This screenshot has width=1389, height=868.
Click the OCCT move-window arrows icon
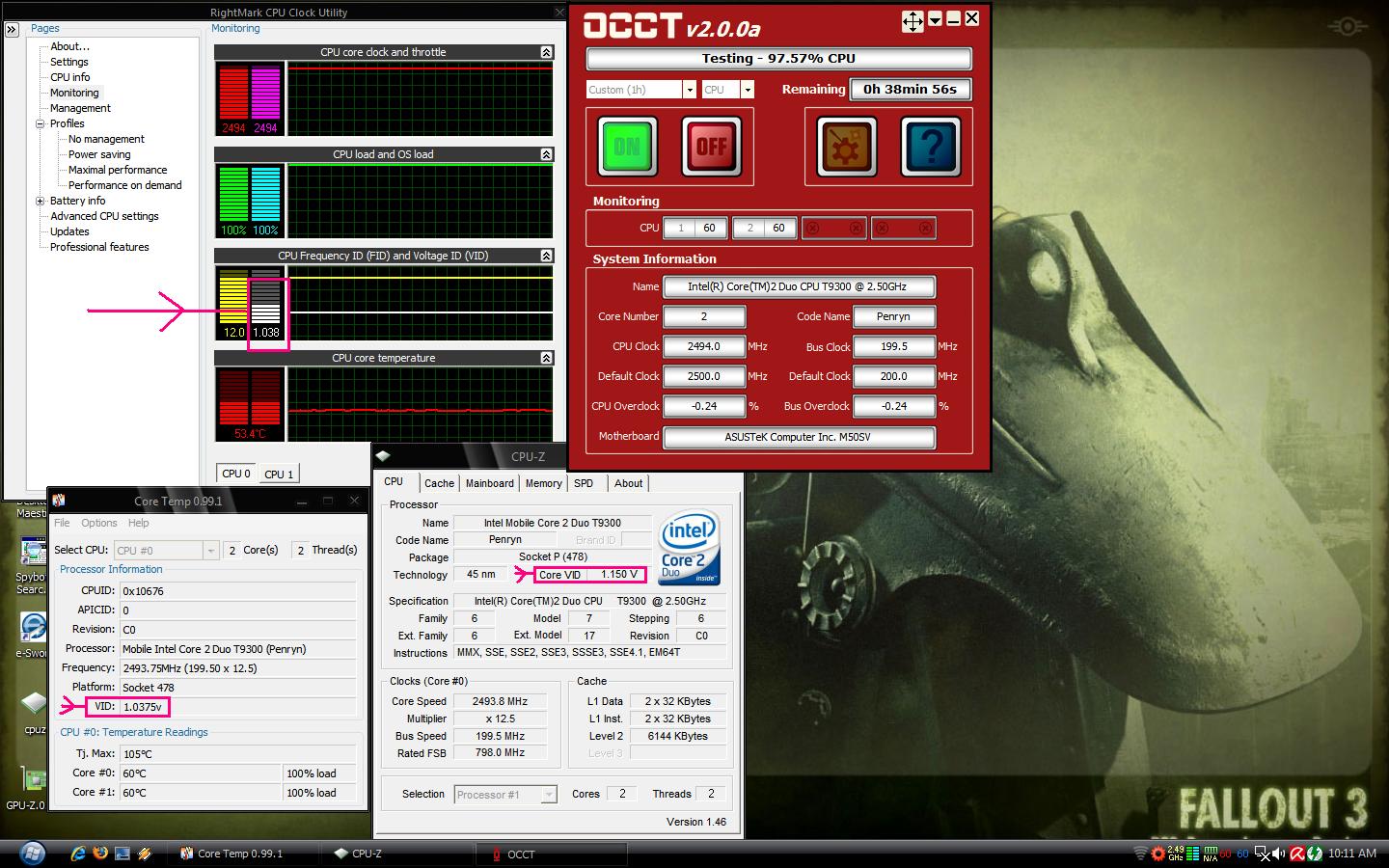pyautogui.click(x=912, y=20)
